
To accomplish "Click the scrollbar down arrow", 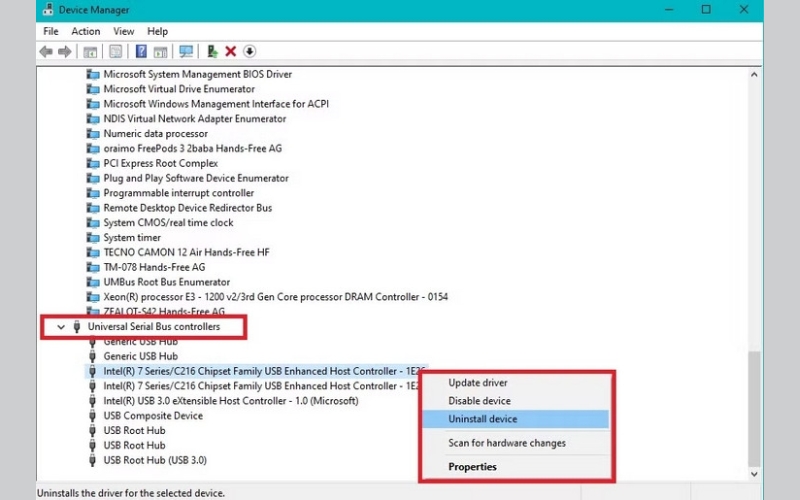I will (x=754, y=474).
